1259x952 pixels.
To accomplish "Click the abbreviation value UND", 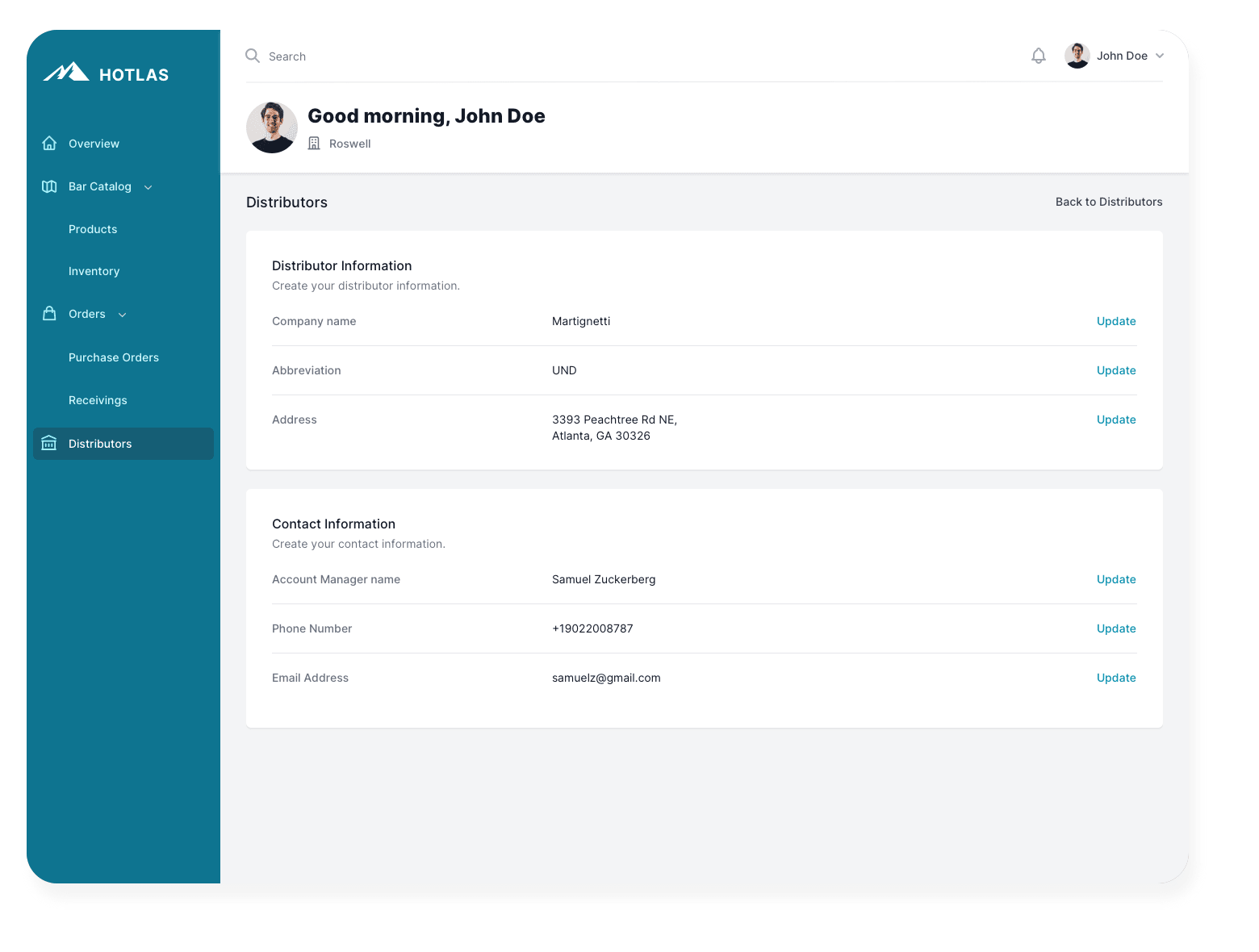I will coord(564,370).
